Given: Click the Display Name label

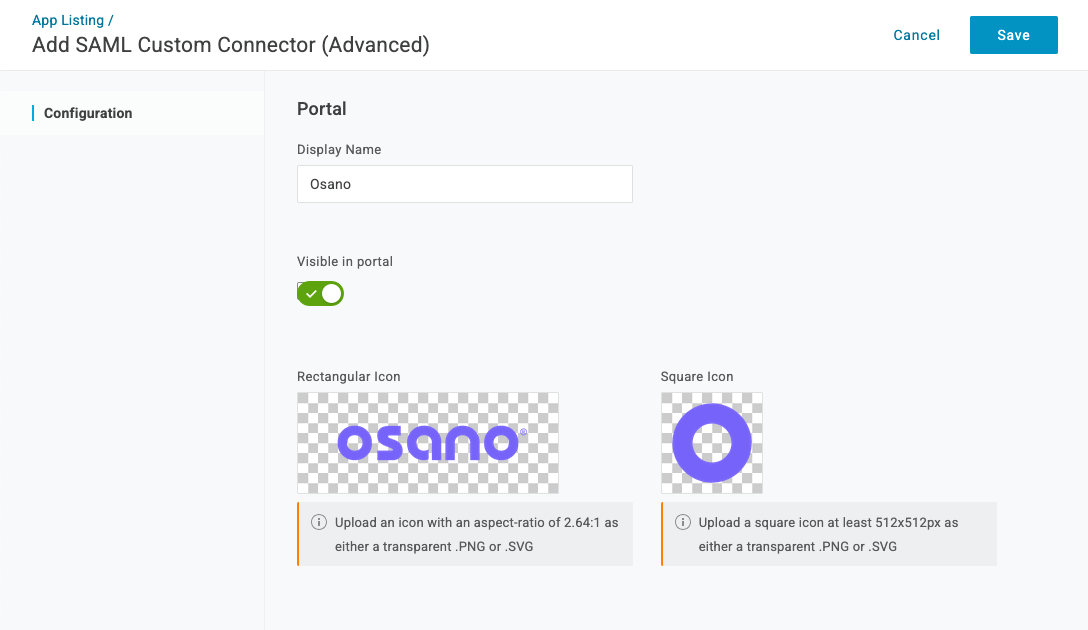Looking at the screenshot, I should [339, 150].
